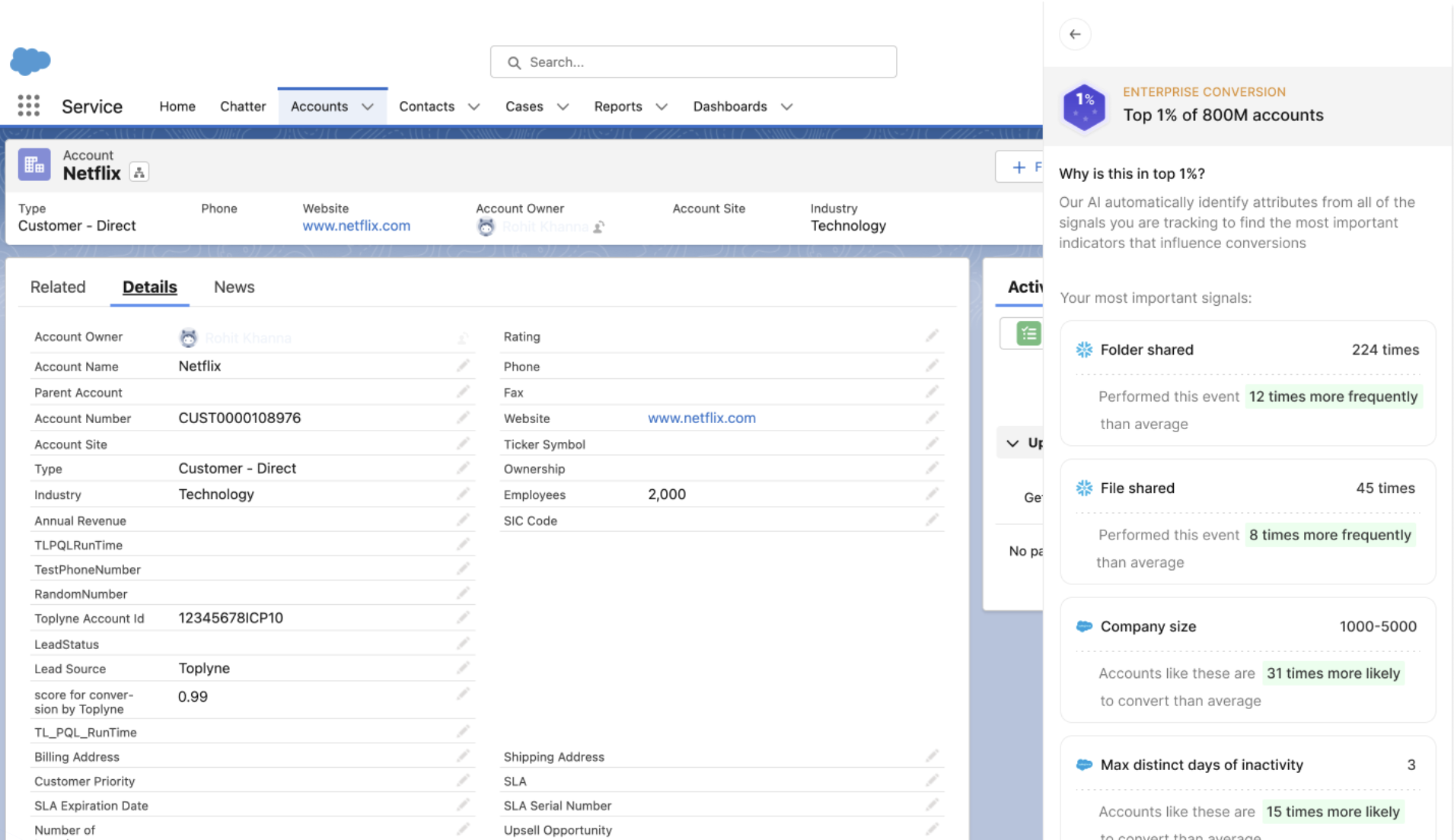
Task: Click the green task list icon in Activity
Action: [x=1028, y=333]
